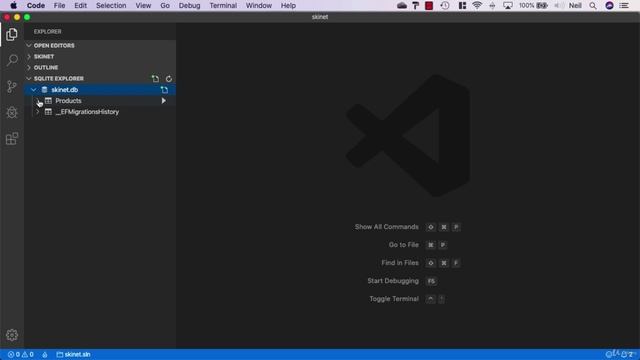The height and width of the screenshot is (360, 640).
Task: Open the Selection menu
Action: pos(111,6)
